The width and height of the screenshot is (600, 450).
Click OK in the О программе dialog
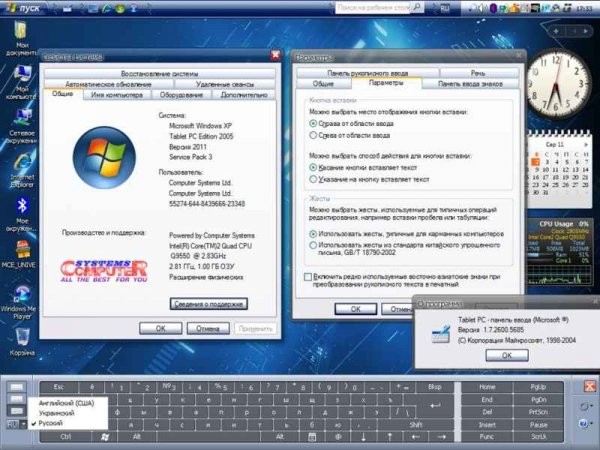(507, 355)
